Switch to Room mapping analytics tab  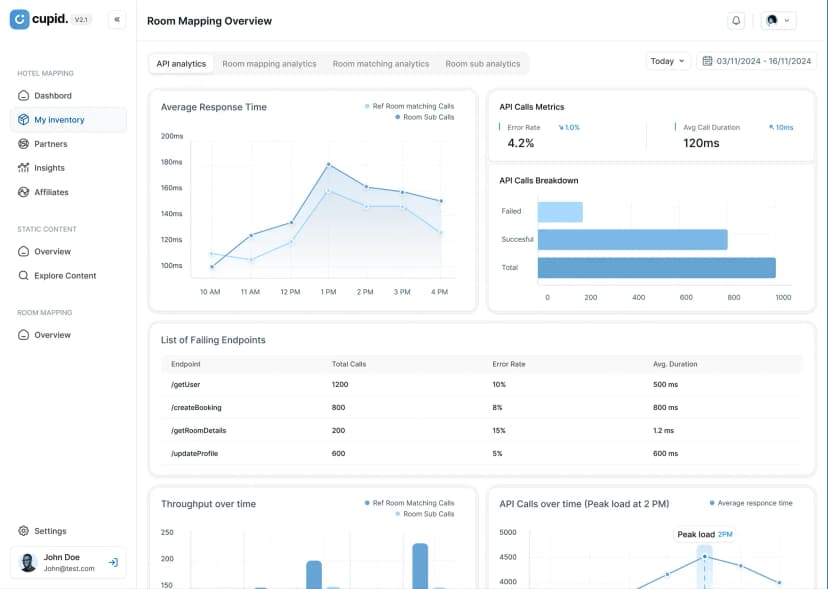(x=269, y=64)
